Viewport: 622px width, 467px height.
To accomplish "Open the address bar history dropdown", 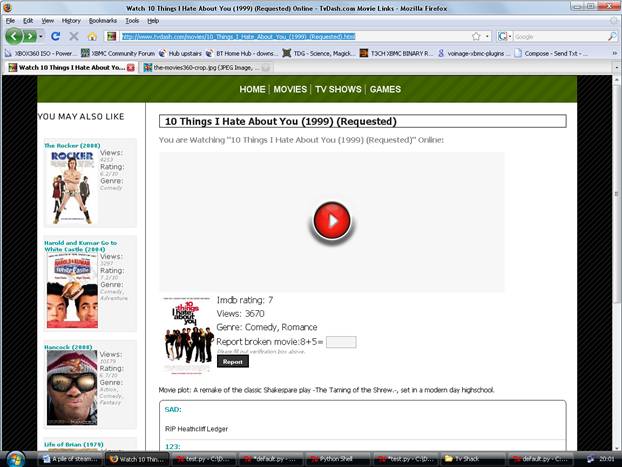I will [487, 37].
